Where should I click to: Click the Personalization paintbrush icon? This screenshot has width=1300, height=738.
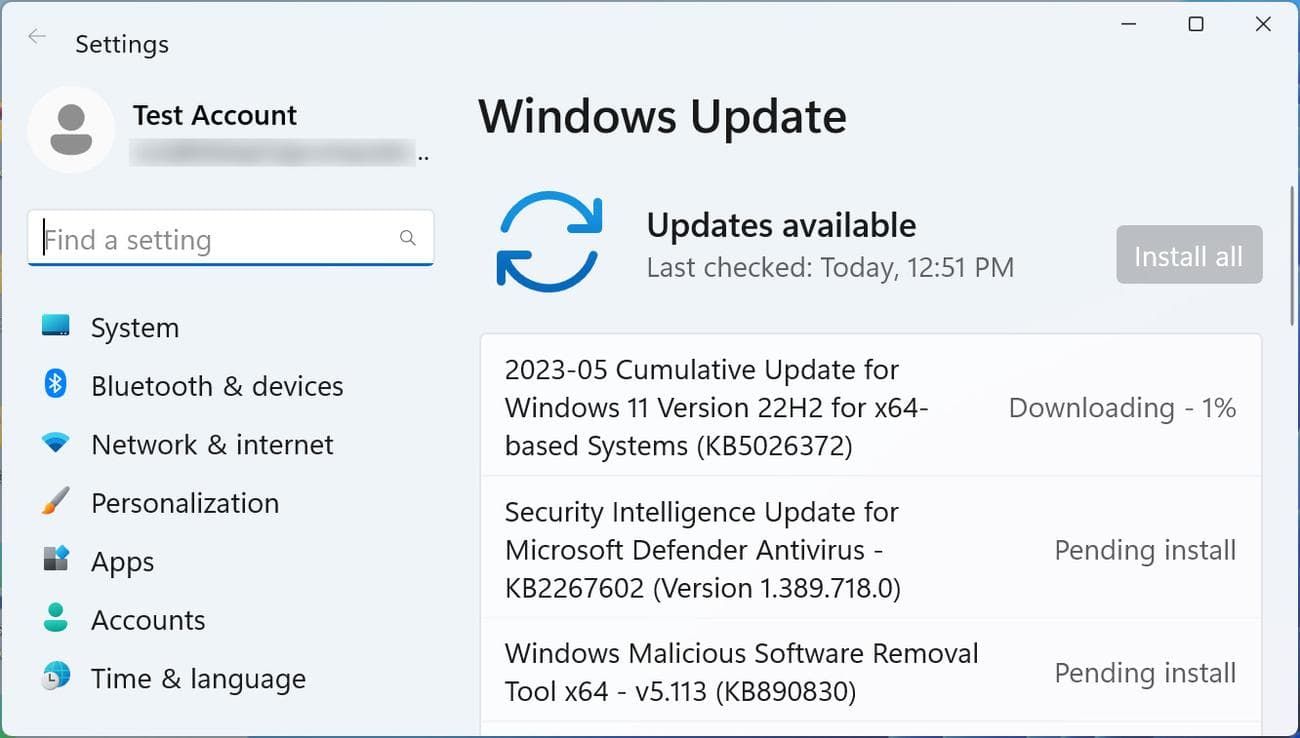57,503
